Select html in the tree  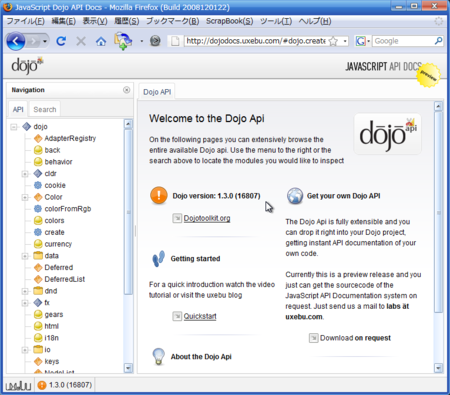(x=51, y=326)
